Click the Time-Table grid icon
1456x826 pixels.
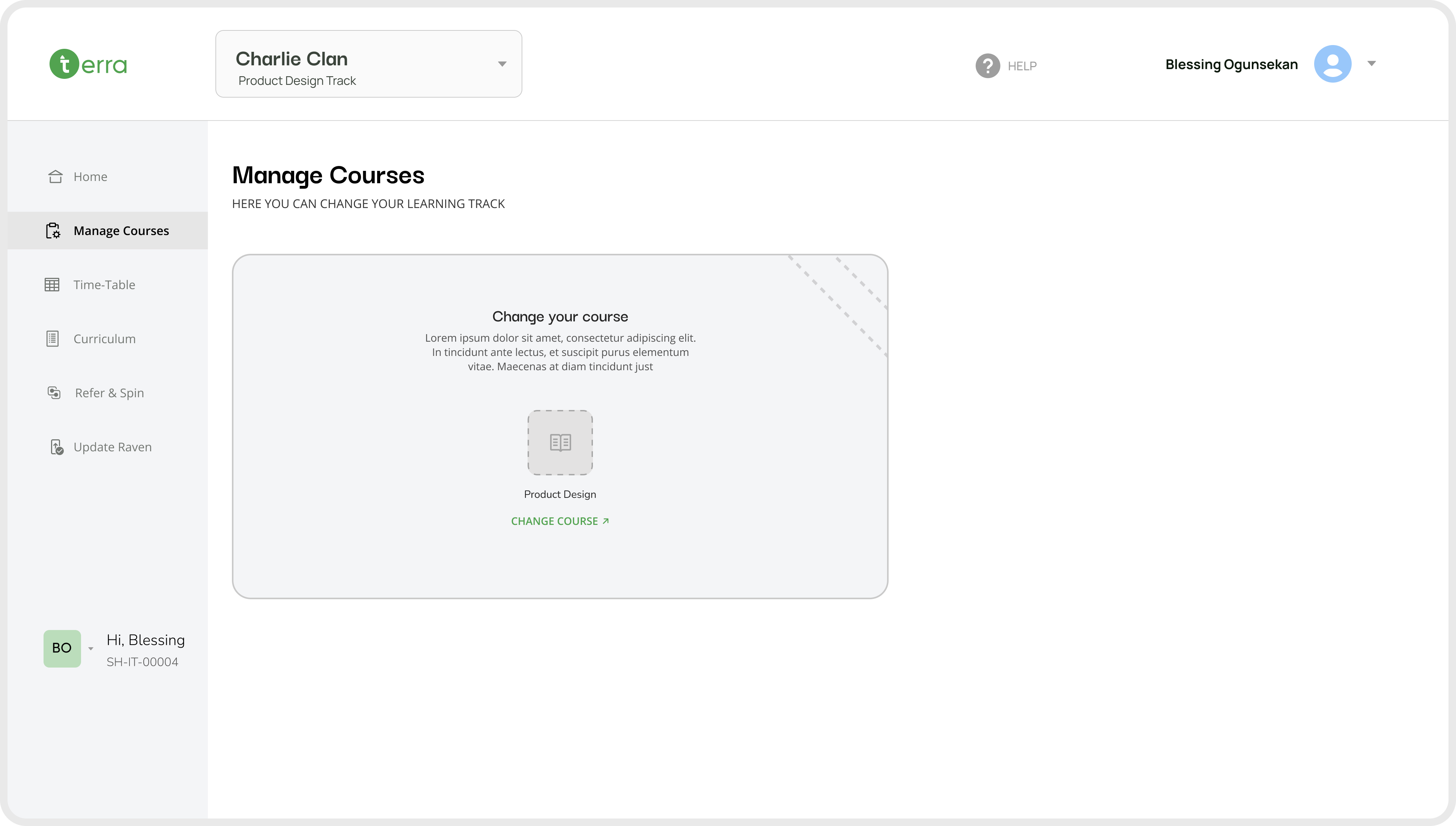pos(52,285)
